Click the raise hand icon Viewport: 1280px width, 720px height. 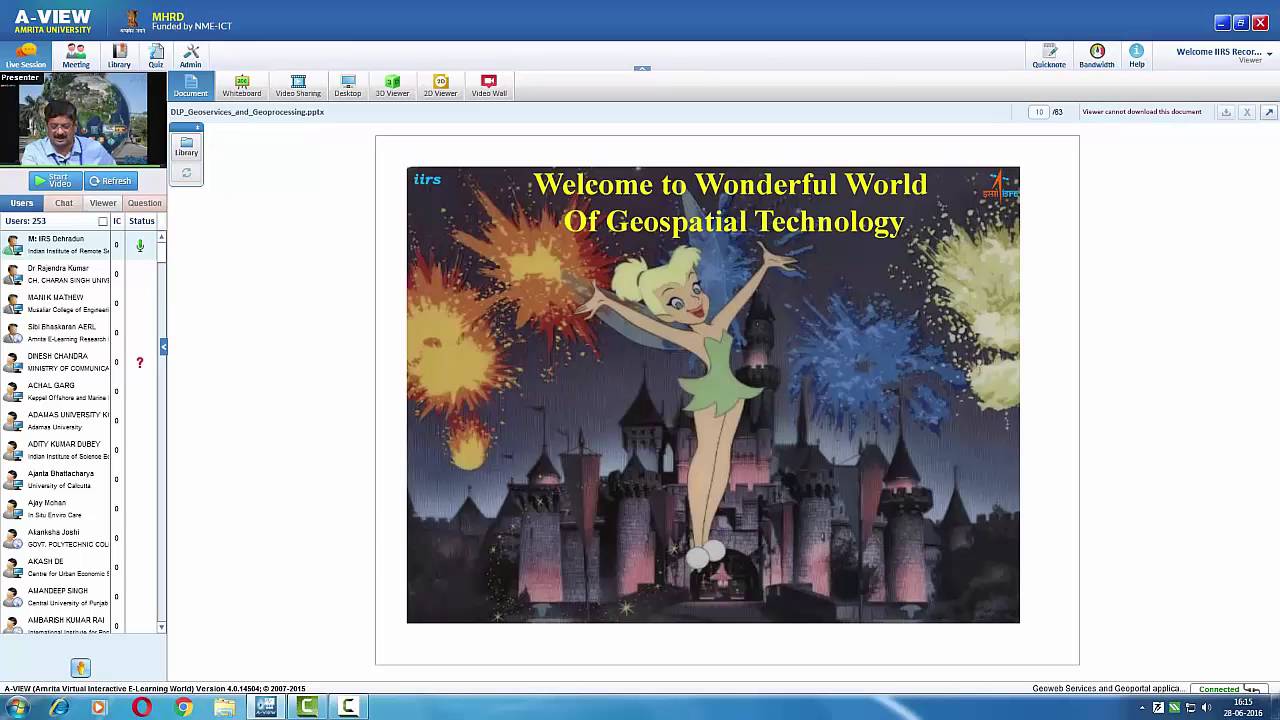[x=81, y=668]
